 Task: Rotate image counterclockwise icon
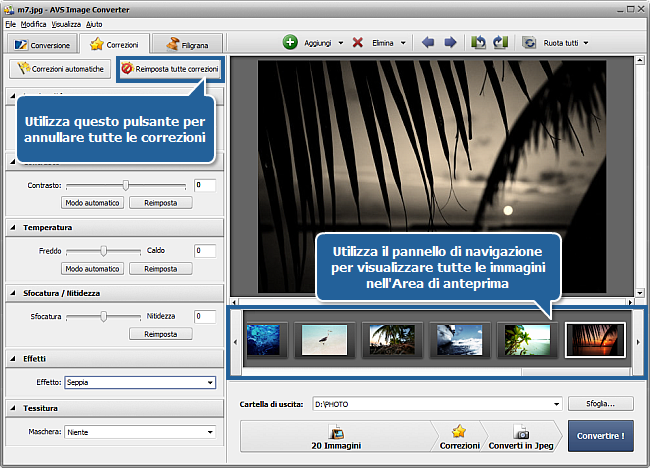[478, 43]
